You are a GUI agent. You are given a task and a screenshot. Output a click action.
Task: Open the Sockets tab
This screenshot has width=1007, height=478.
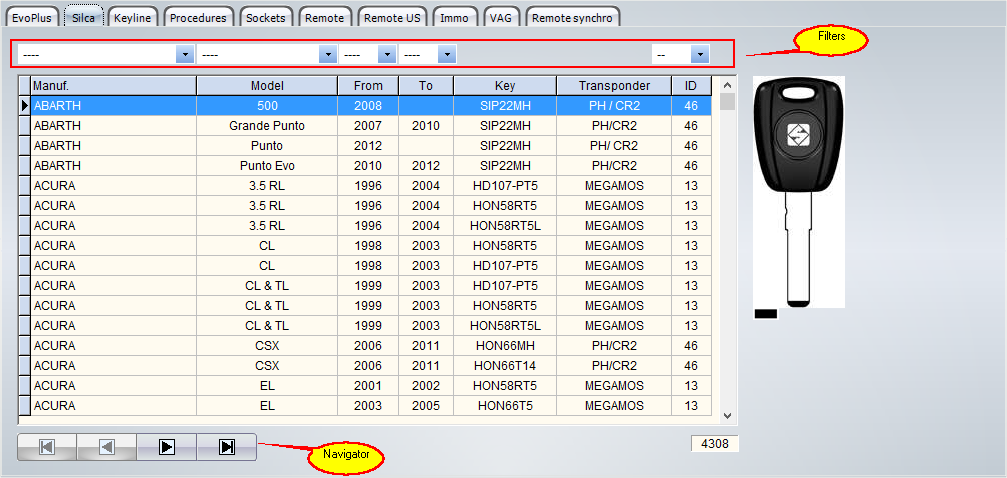[x=266, y=18]
